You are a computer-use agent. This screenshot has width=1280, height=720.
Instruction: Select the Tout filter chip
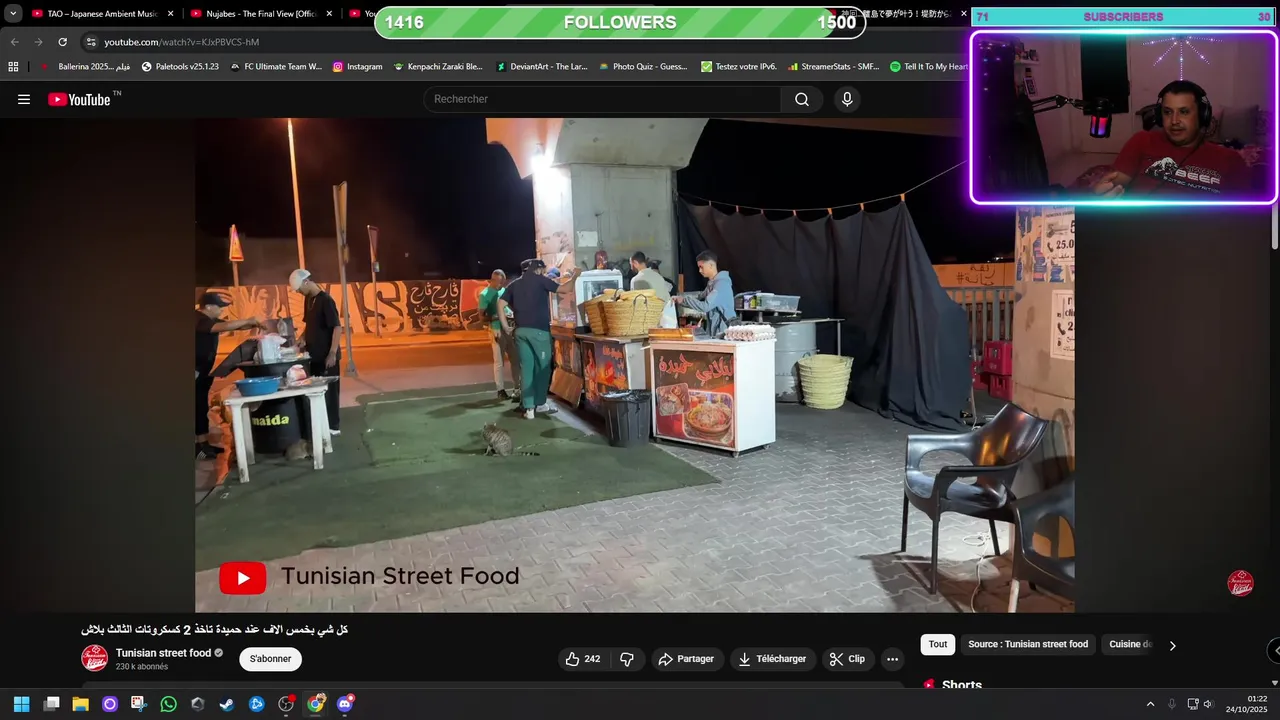pyautogui.click(x=938, y=645)
